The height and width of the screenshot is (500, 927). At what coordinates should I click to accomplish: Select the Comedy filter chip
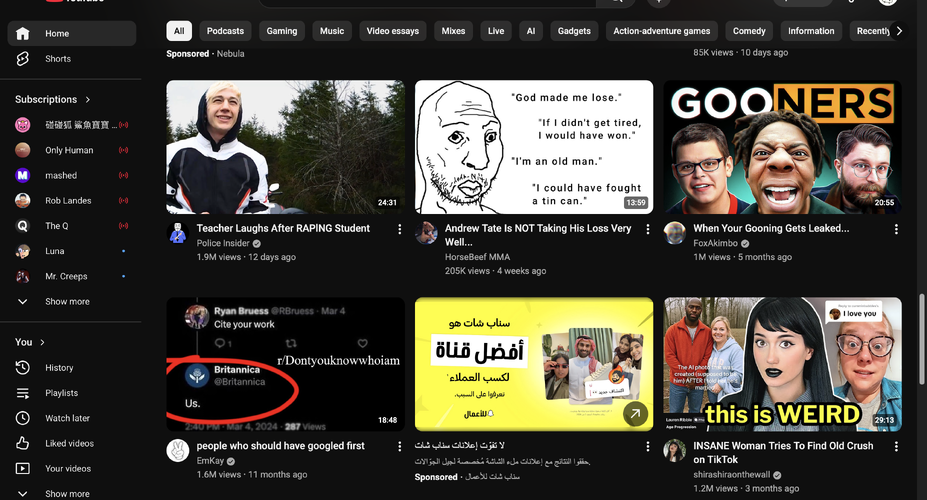749,31
